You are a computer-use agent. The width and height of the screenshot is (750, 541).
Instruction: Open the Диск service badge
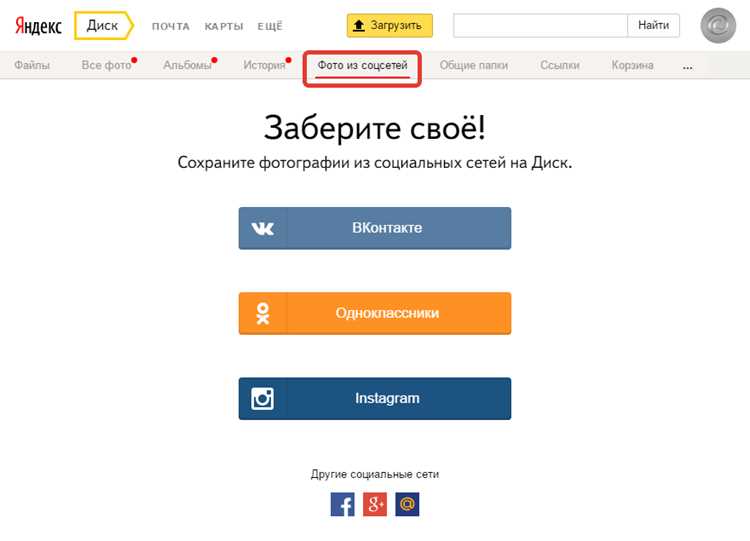click(x=104, y=25)
